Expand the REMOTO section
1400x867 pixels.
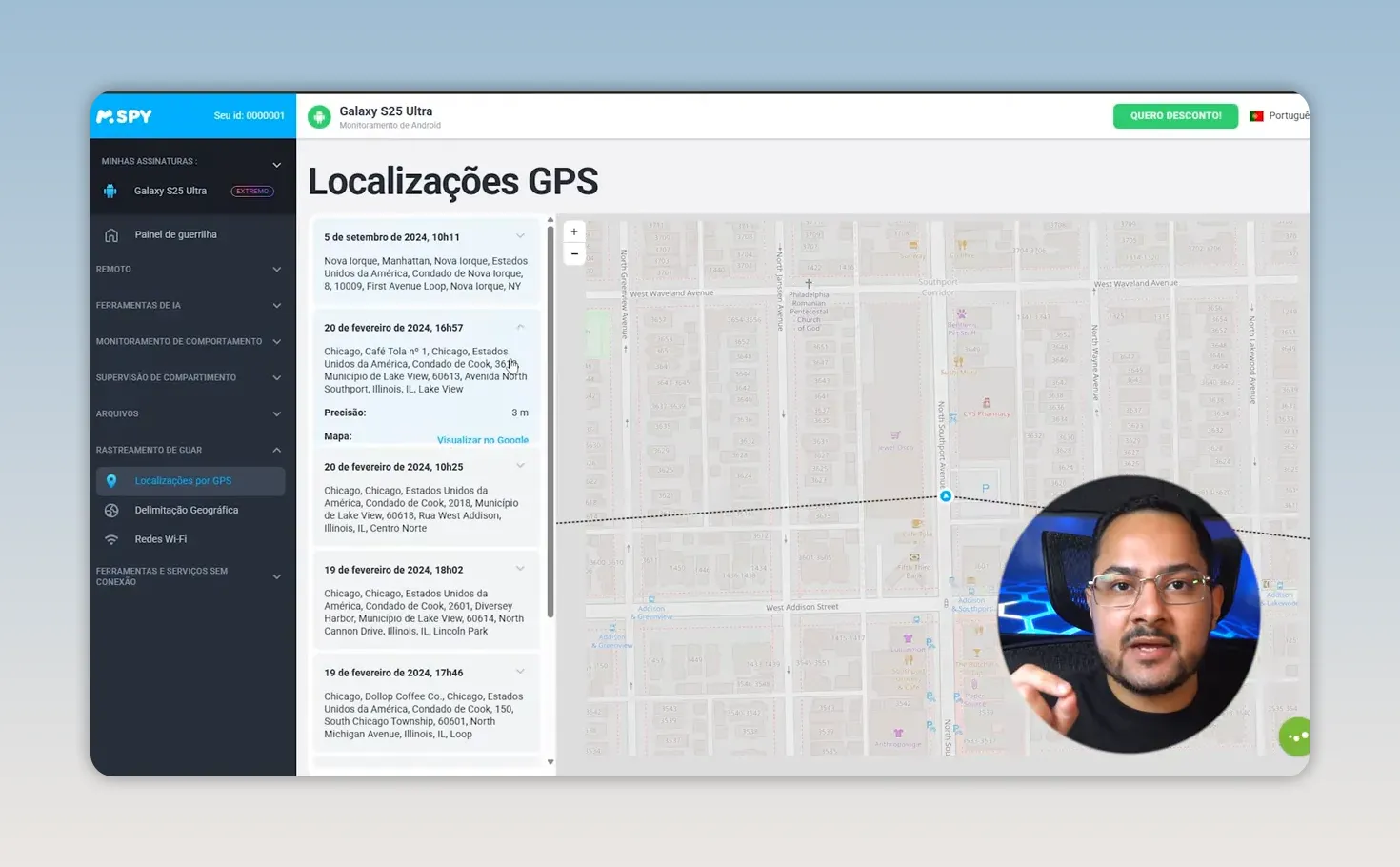pyautogui.click(x=277, y=270)
